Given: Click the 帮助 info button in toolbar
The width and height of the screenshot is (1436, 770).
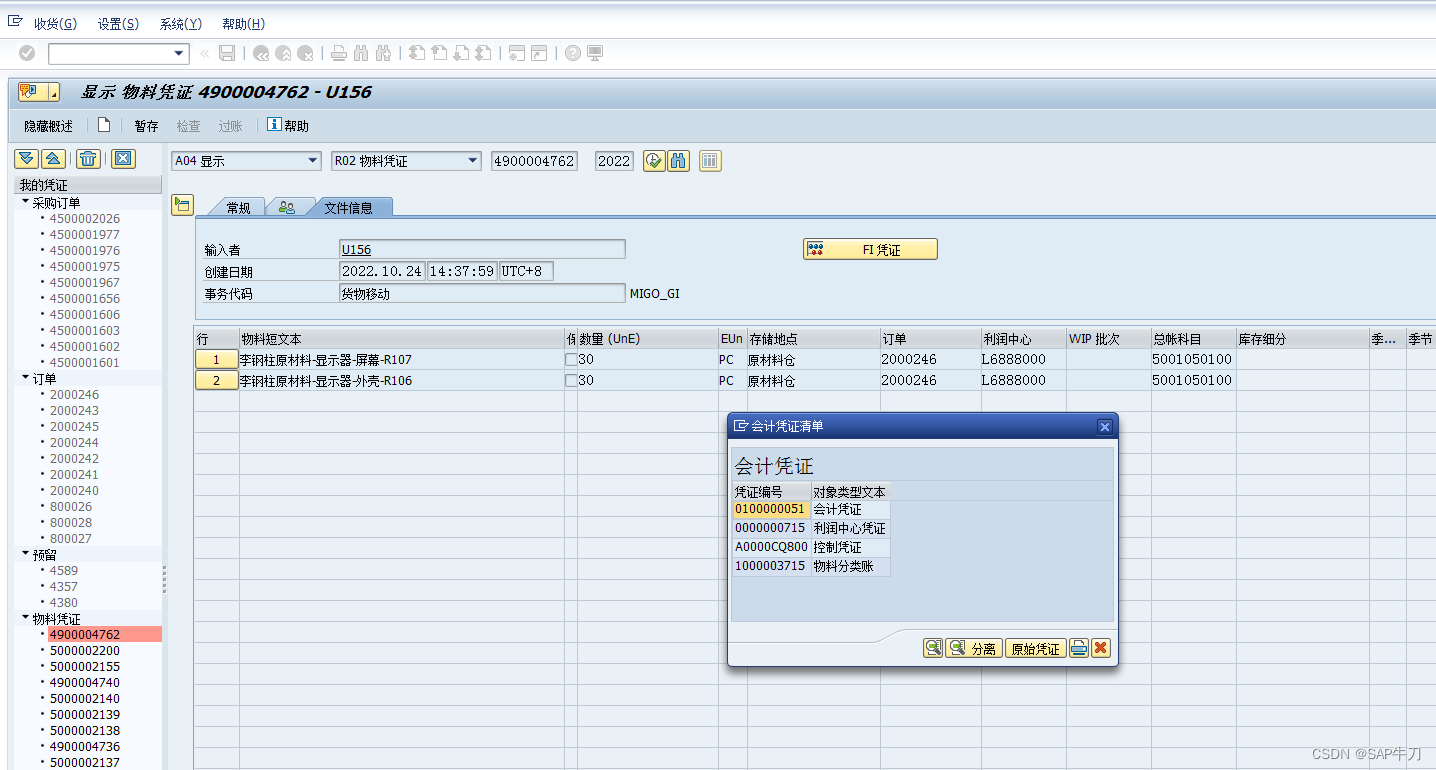Looking at the screenshot, I should coord(288,126).
